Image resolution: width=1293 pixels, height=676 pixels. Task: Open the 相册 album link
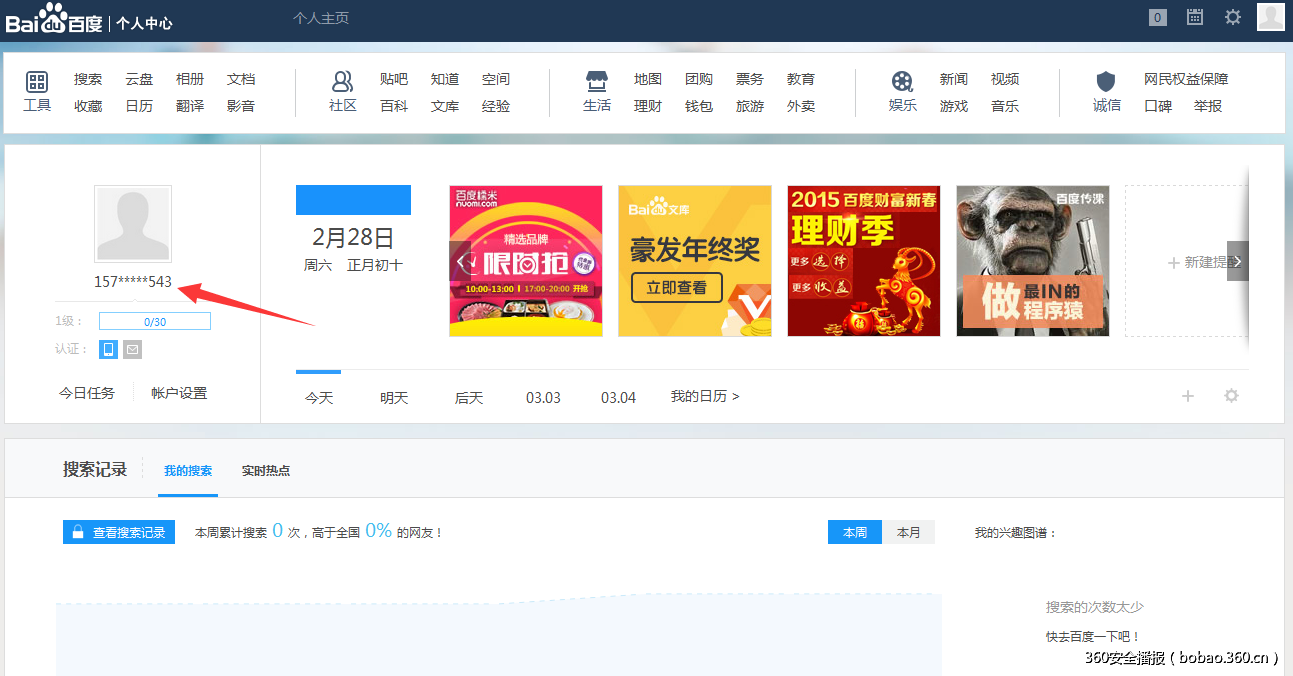coord(190,79)
